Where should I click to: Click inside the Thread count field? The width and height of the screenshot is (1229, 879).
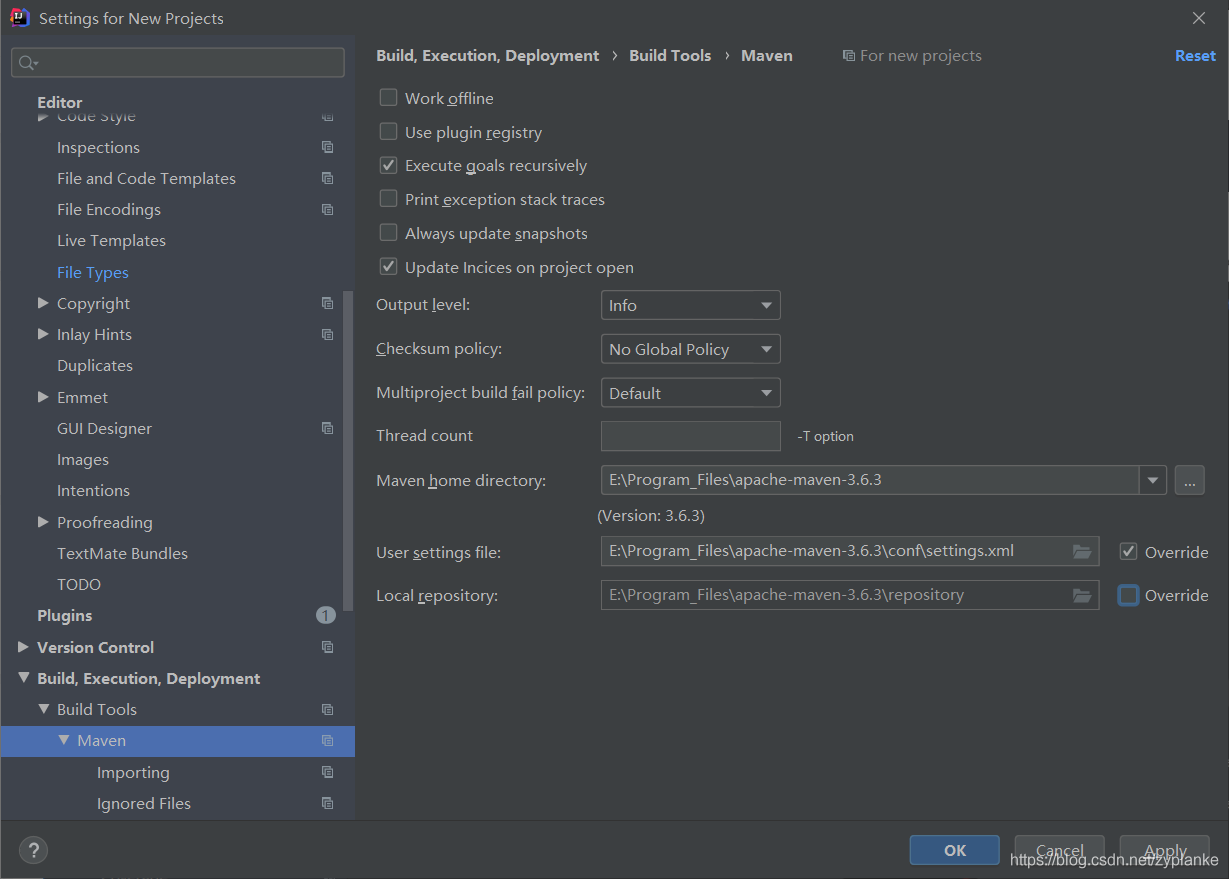[x=690, y=436]
